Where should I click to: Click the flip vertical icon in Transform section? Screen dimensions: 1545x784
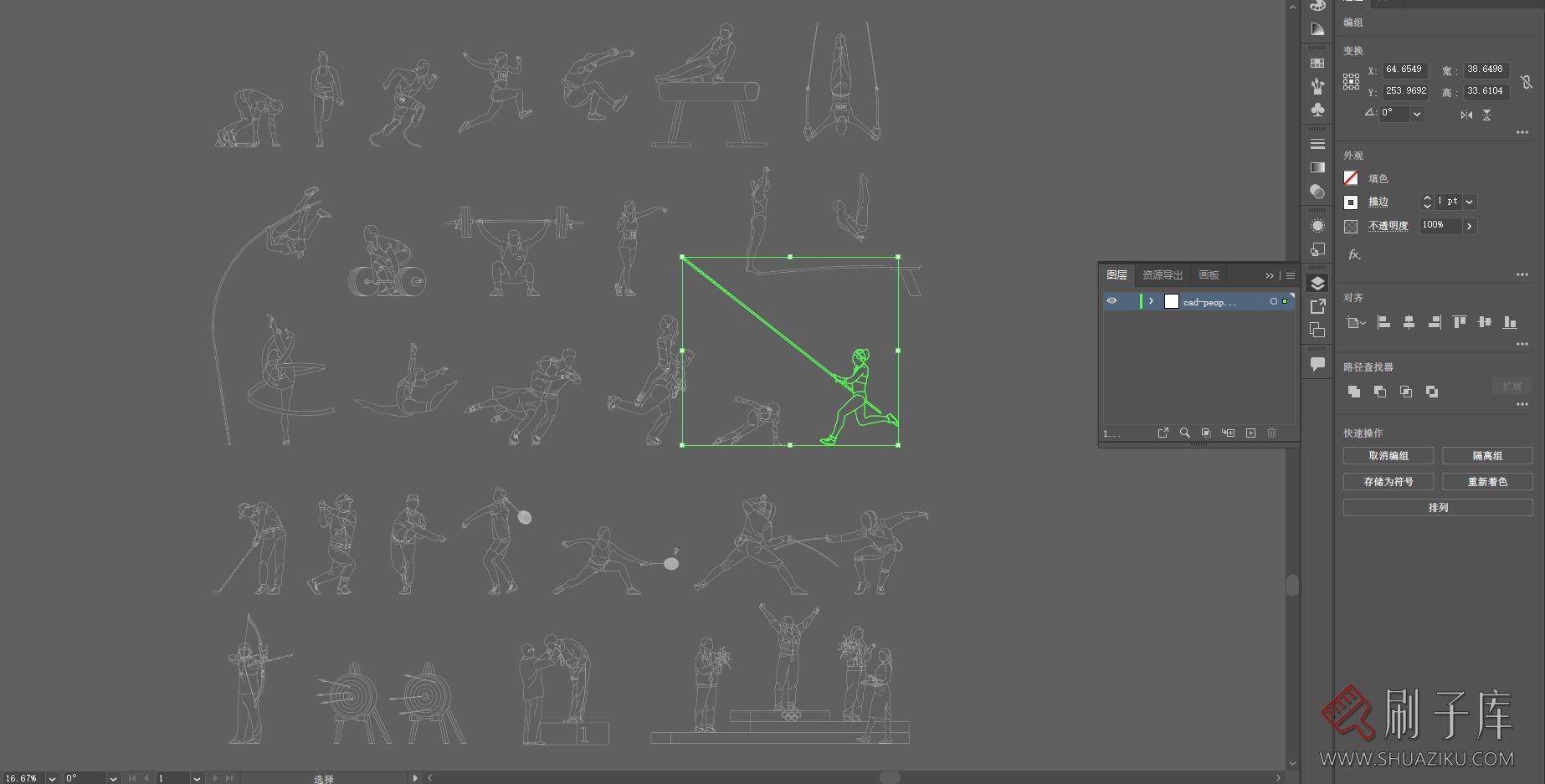coord(1486,115)
